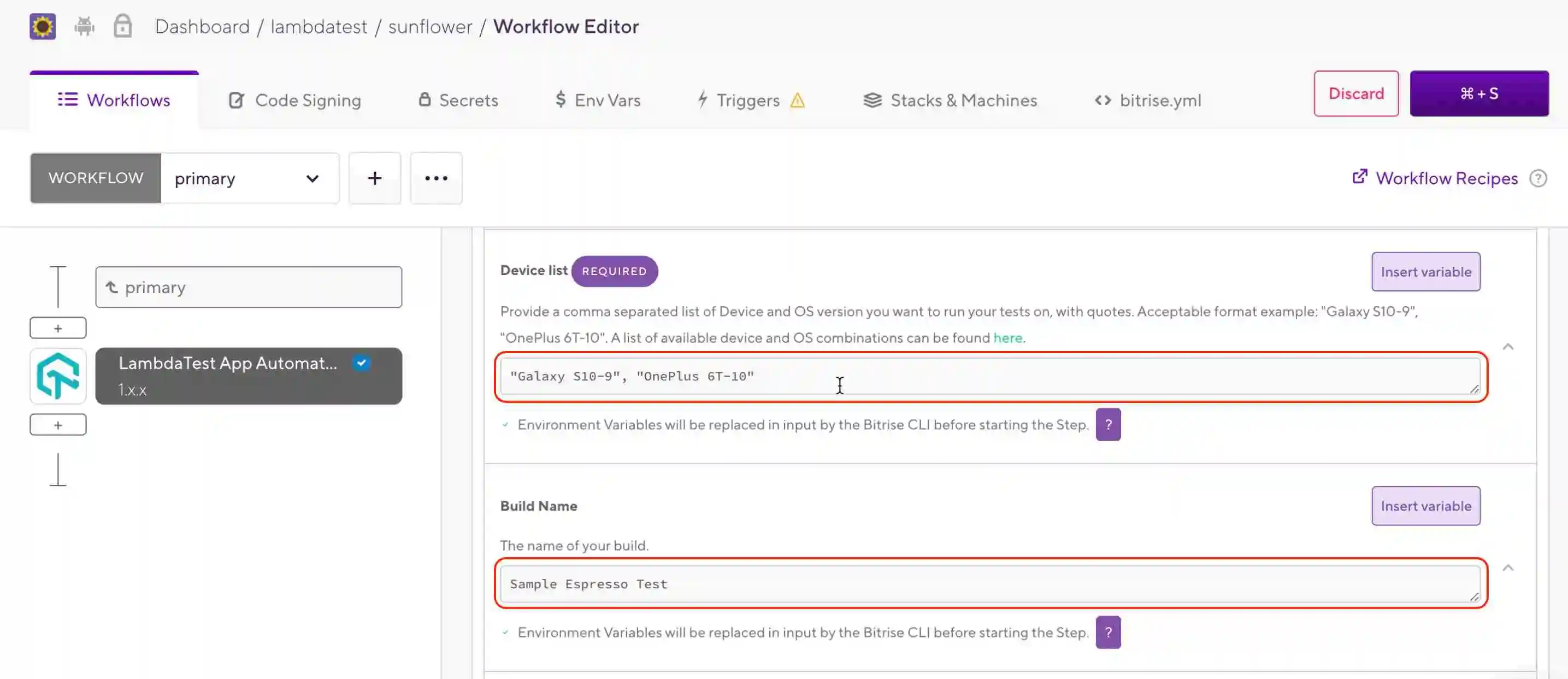Screen dimensions: 1568x679
Task: Open the workflow three-dots menu
Action: [x=436, y=178]
